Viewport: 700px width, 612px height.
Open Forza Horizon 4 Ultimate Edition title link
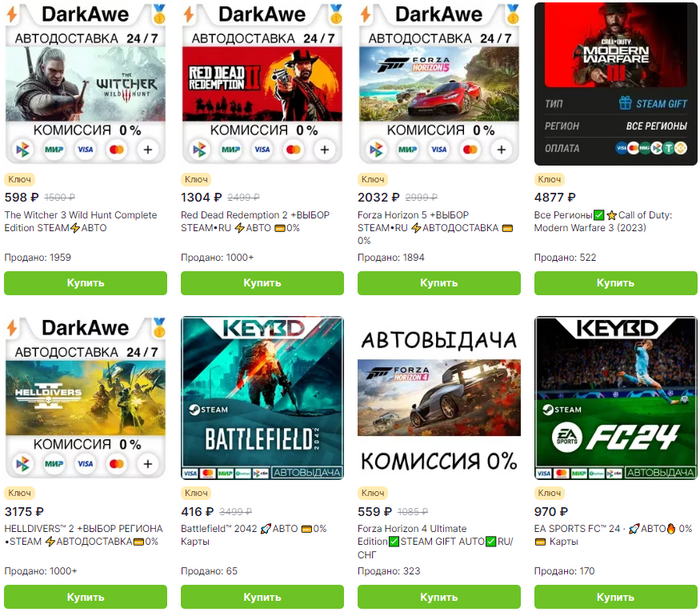pos(435,541)
